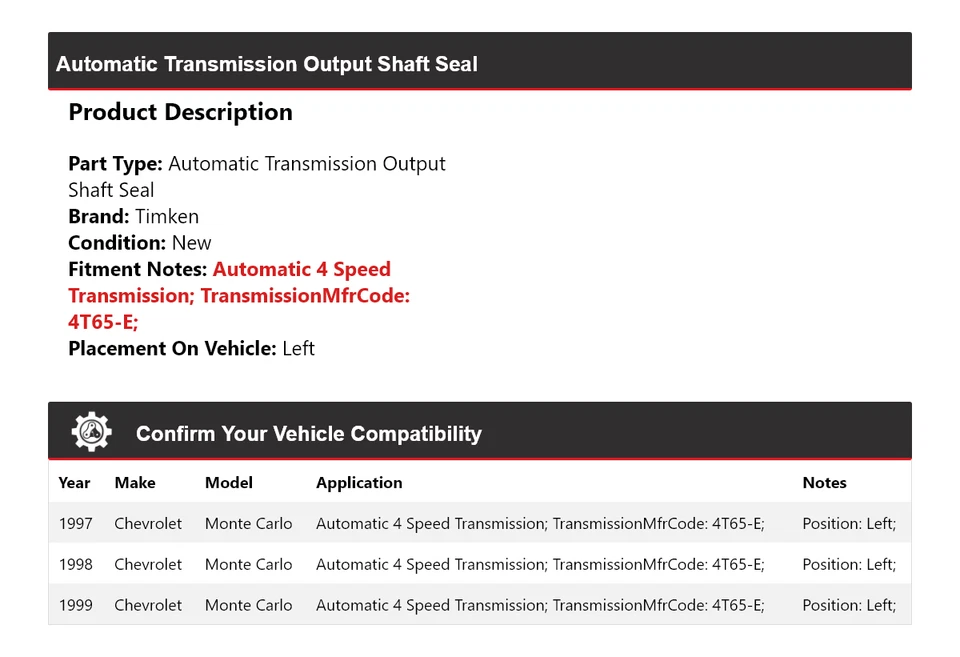Click the gear icon beside Confirm Your Vehicle Compatibility
Image resolution: width=960 pixels, height=657 pixels.
[91, 432]
